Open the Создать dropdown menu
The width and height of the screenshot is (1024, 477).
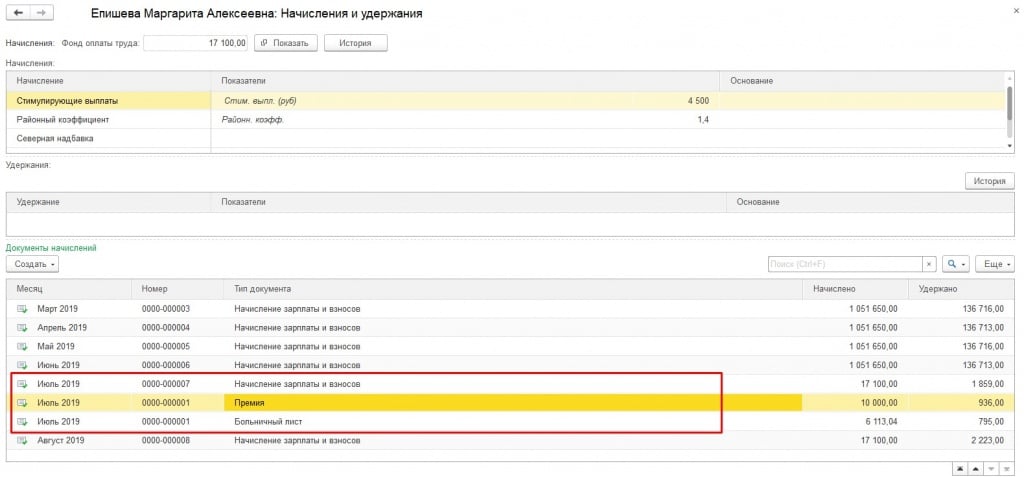point(33,264)
